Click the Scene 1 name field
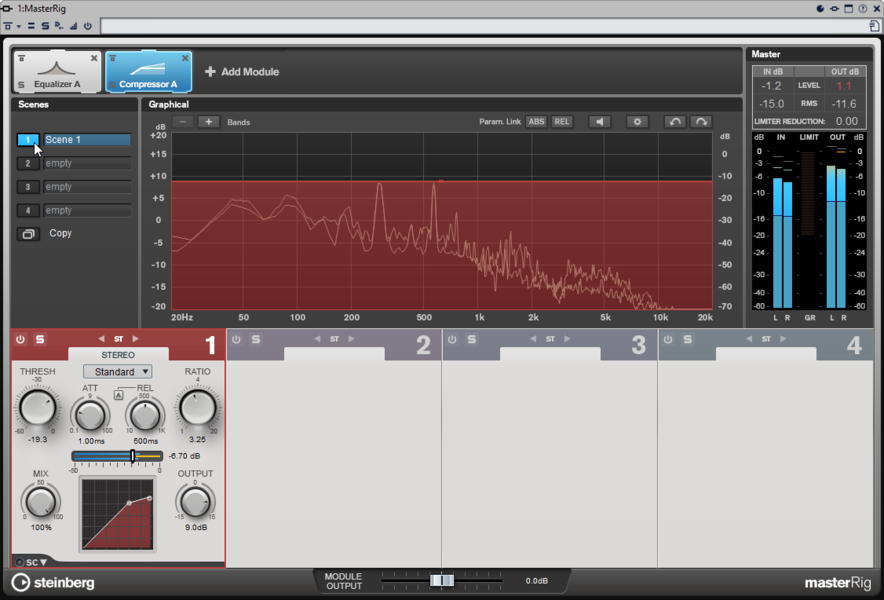 (87, 140)
